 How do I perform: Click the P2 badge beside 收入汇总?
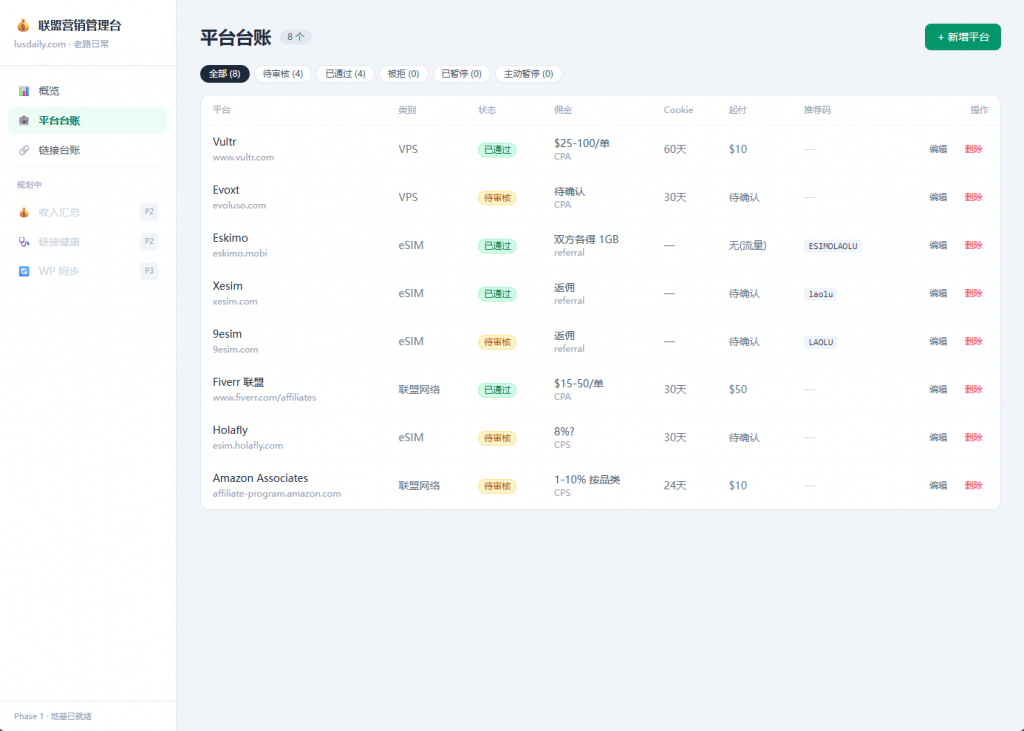click(x=149, y=212)
